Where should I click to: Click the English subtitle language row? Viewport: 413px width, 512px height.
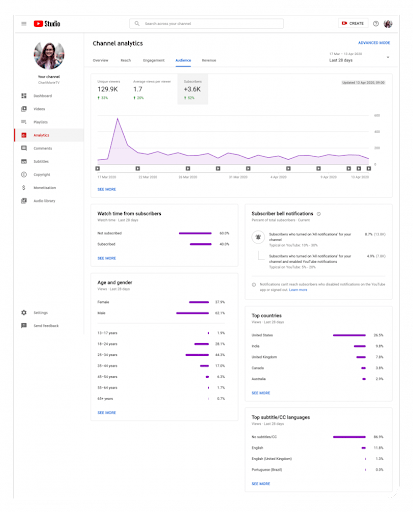317,448
